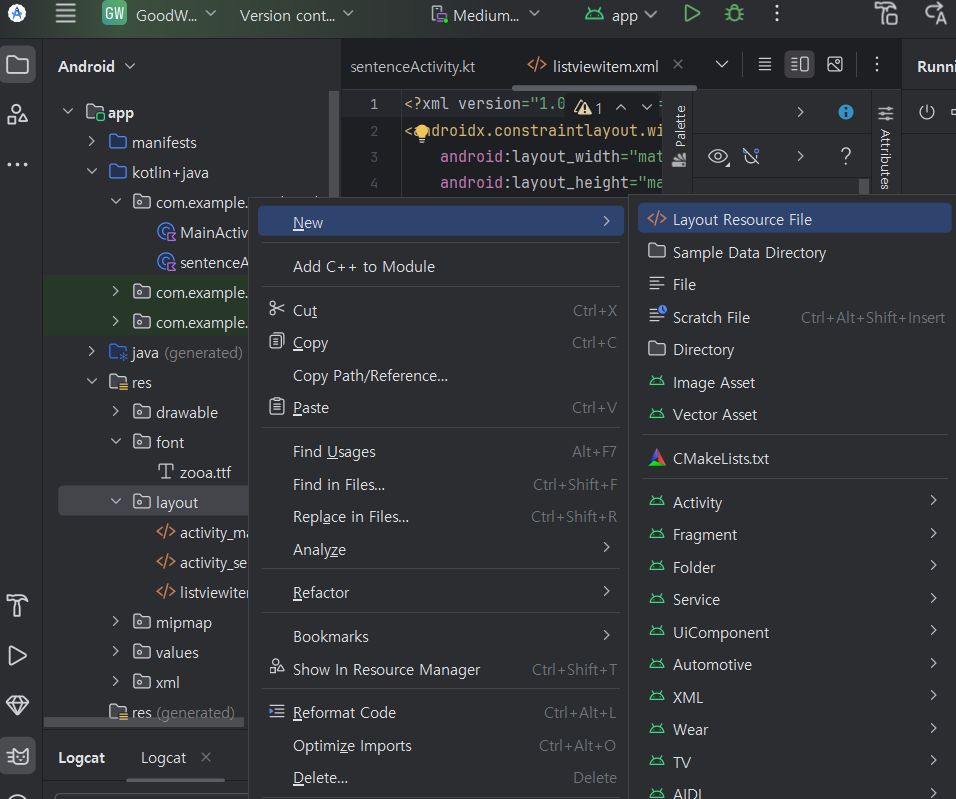The height and width of the screenshot is (799, 956).
Task: Open more tool windows ellipsis in sidebar
Action: pos(18,164)
